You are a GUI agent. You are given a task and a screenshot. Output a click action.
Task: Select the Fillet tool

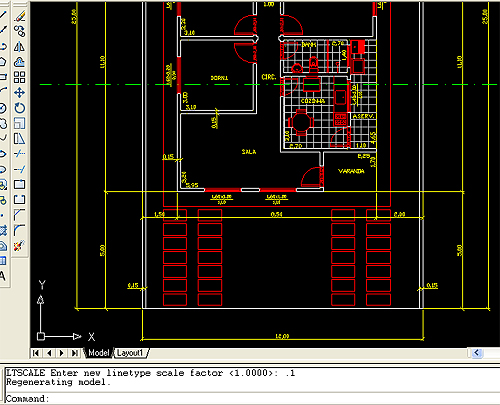pos(20,230)
